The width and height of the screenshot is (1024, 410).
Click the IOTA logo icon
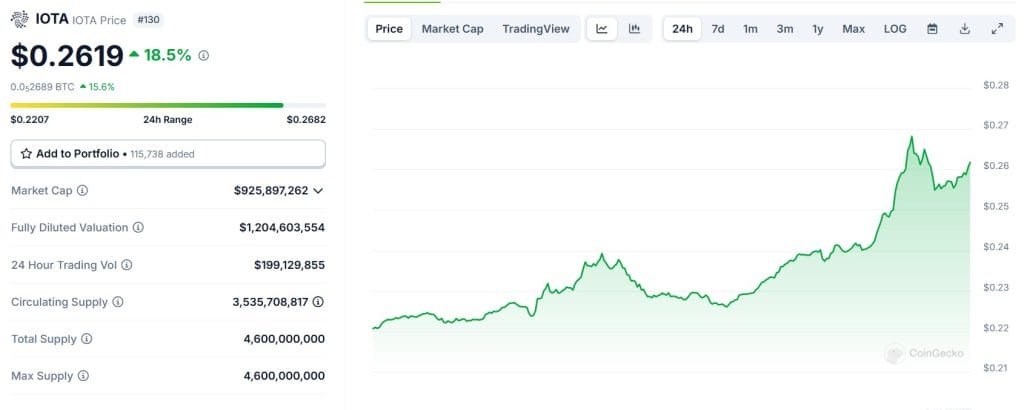[20, 20]
